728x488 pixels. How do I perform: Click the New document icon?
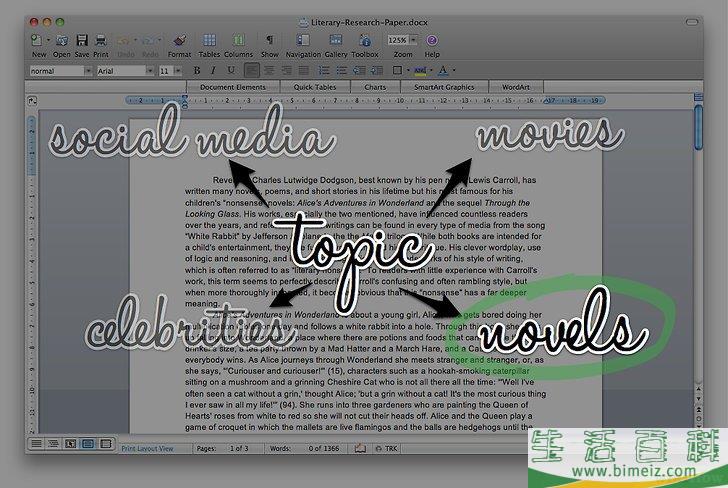(x=36, y=40)
